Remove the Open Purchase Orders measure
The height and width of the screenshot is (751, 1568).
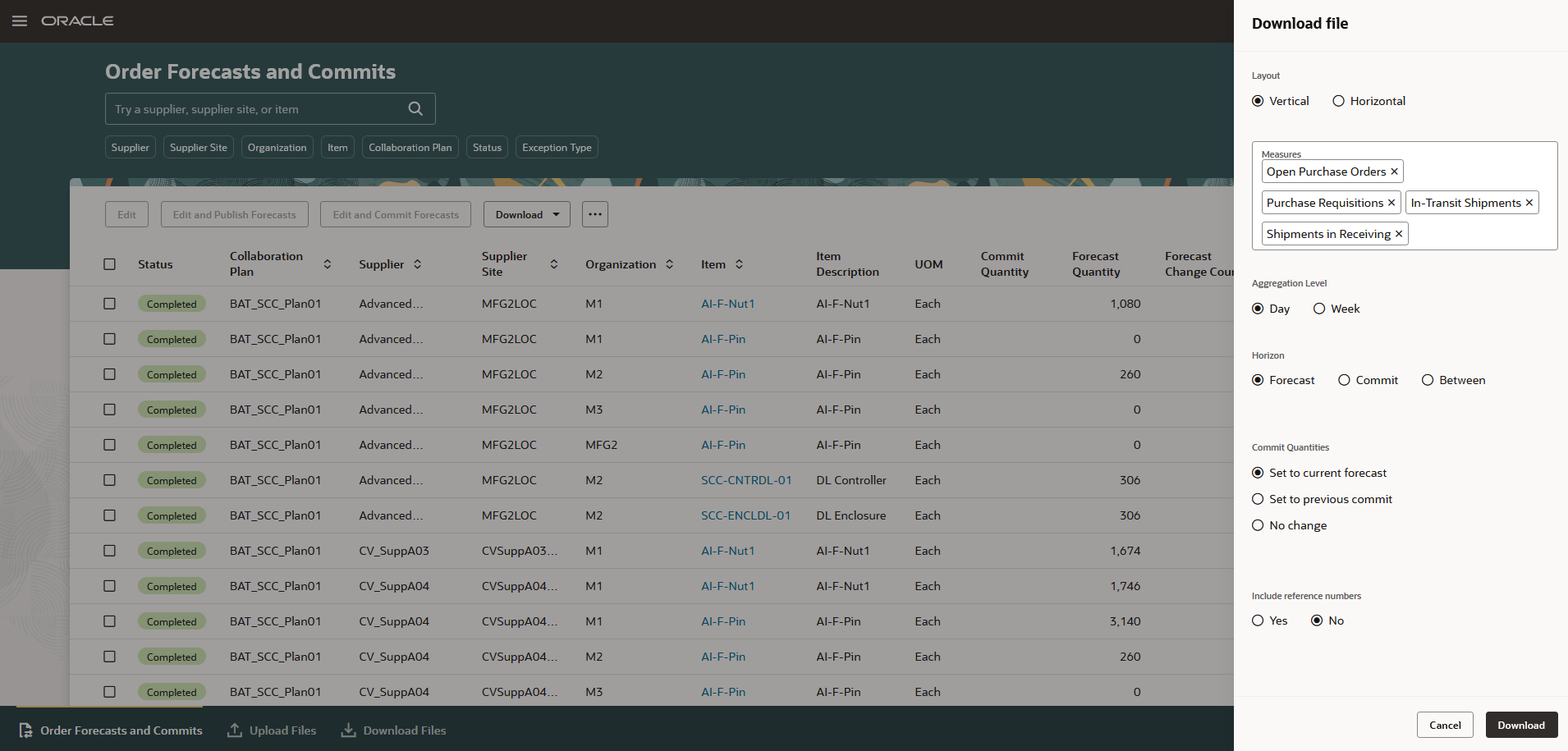[1394, 172]
